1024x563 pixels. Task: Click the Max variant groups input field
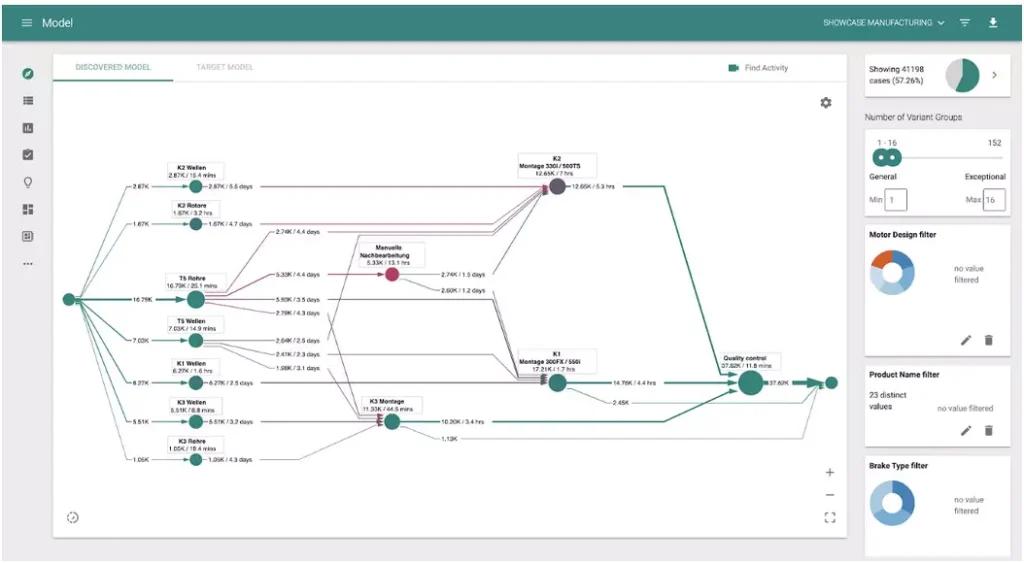point(993,200)
